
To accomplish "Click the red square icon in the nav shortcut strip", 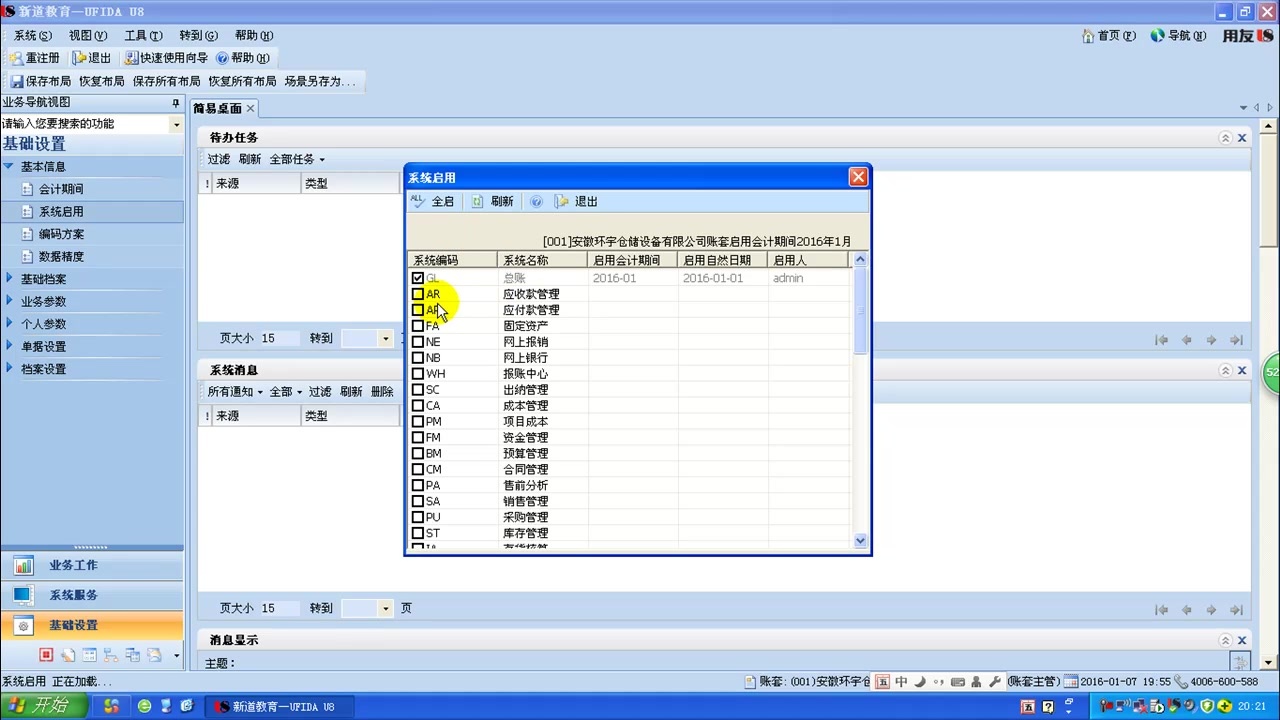I will click(46, 655).
